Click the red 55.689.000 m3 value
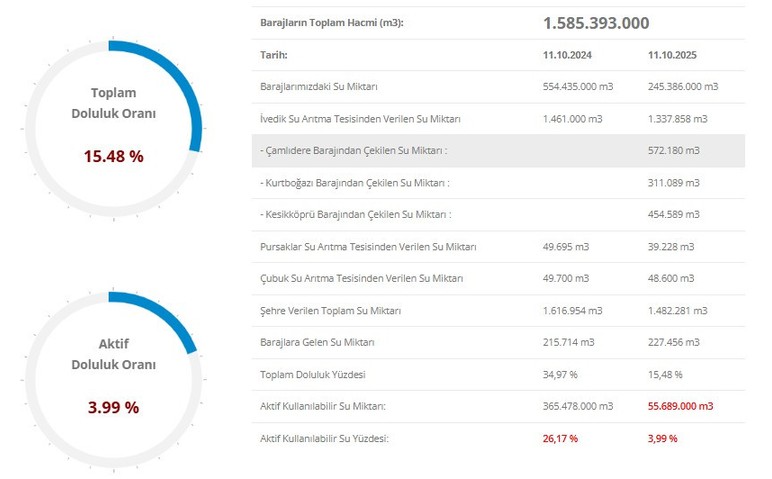The image size is (772, 479). pyautogui.click(x=681, y=407)
